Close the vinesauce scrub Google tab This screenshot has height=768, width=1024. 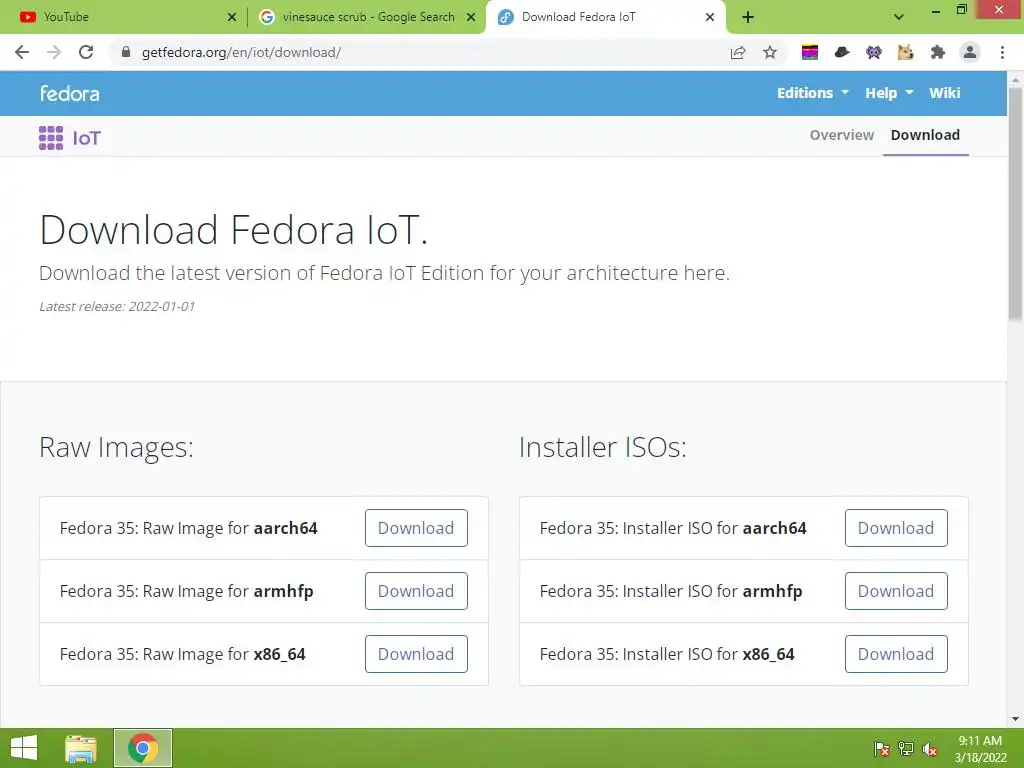click(x=471, y=17)
